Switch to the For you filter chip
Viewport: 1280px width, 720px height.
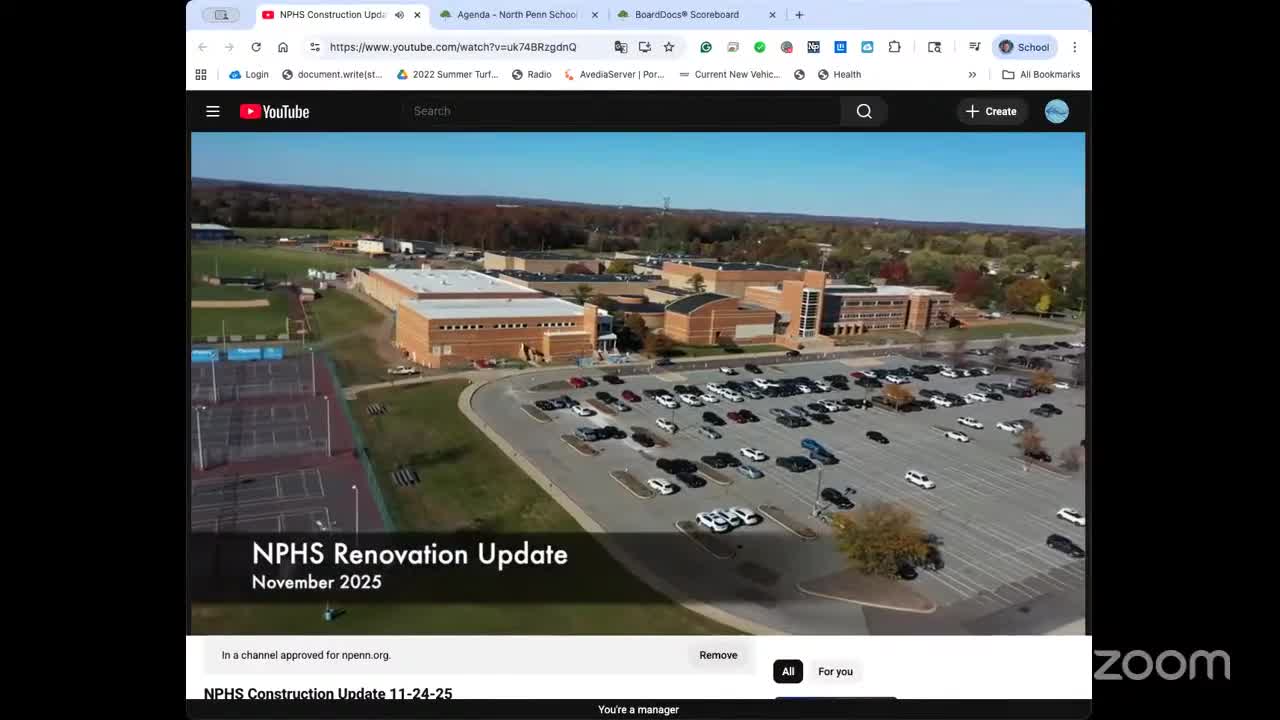(x=835, y=671)
